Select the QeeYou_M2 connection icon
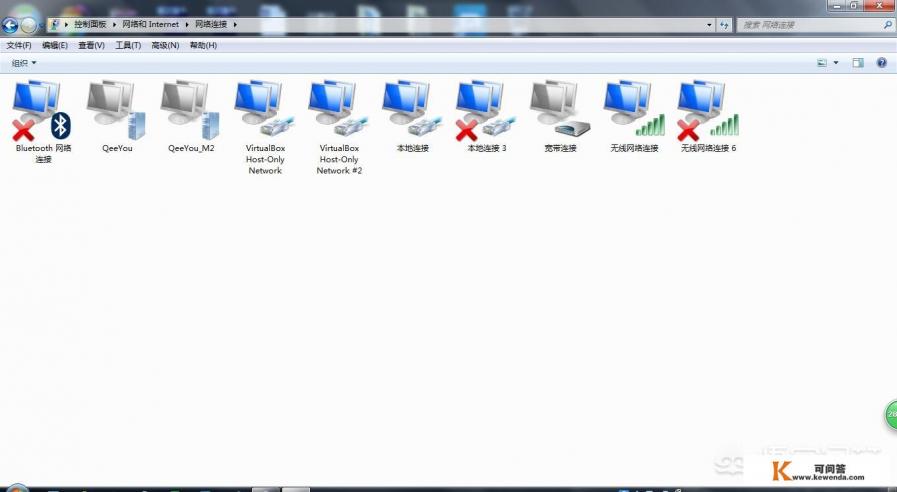Image resolution: width=897 pixels, height=492 pixels. point(190,112)
